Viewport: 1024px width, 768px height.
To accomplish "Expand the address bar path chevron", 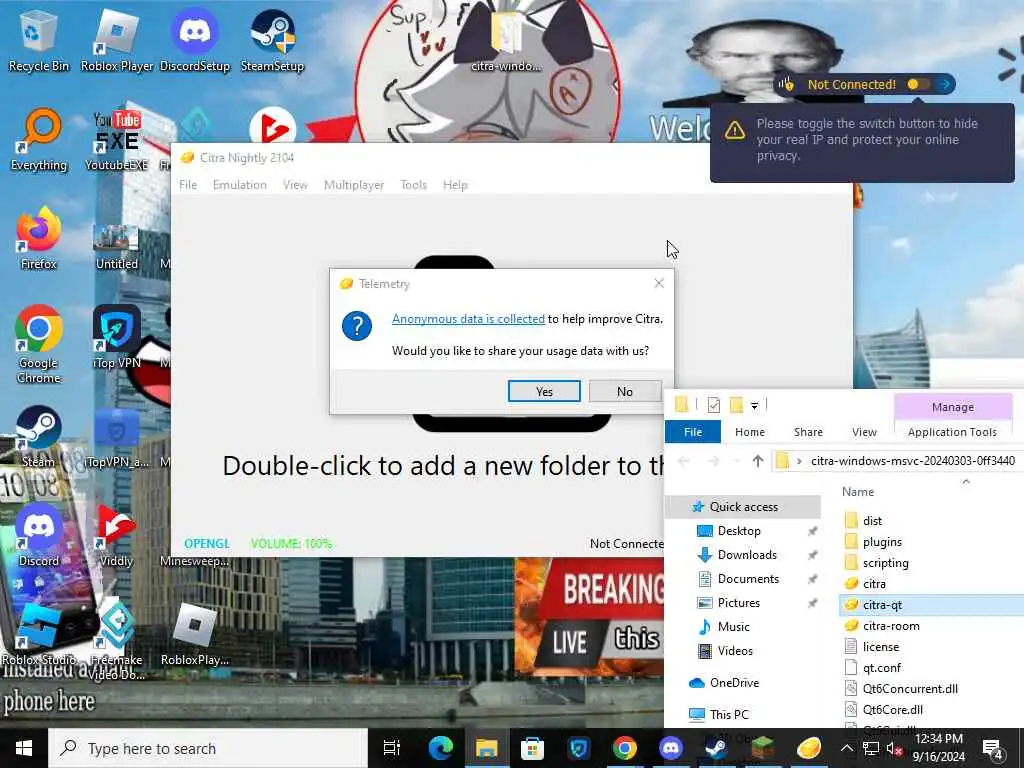I will pos(799,461).
